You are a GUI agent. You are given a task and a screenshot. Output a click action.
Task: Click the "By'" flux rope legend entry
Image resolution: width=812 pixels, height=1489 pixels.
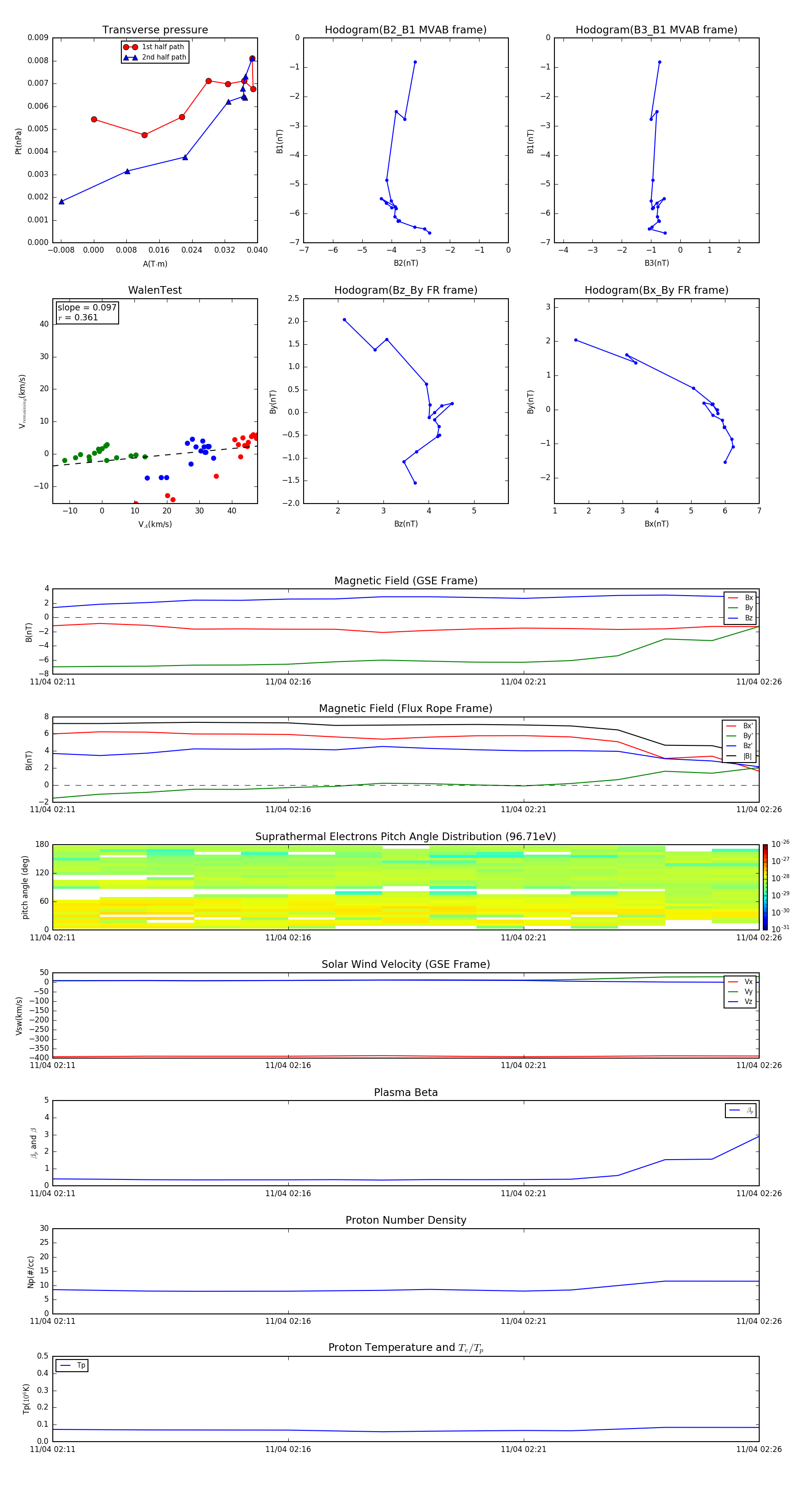pos(740,736)
